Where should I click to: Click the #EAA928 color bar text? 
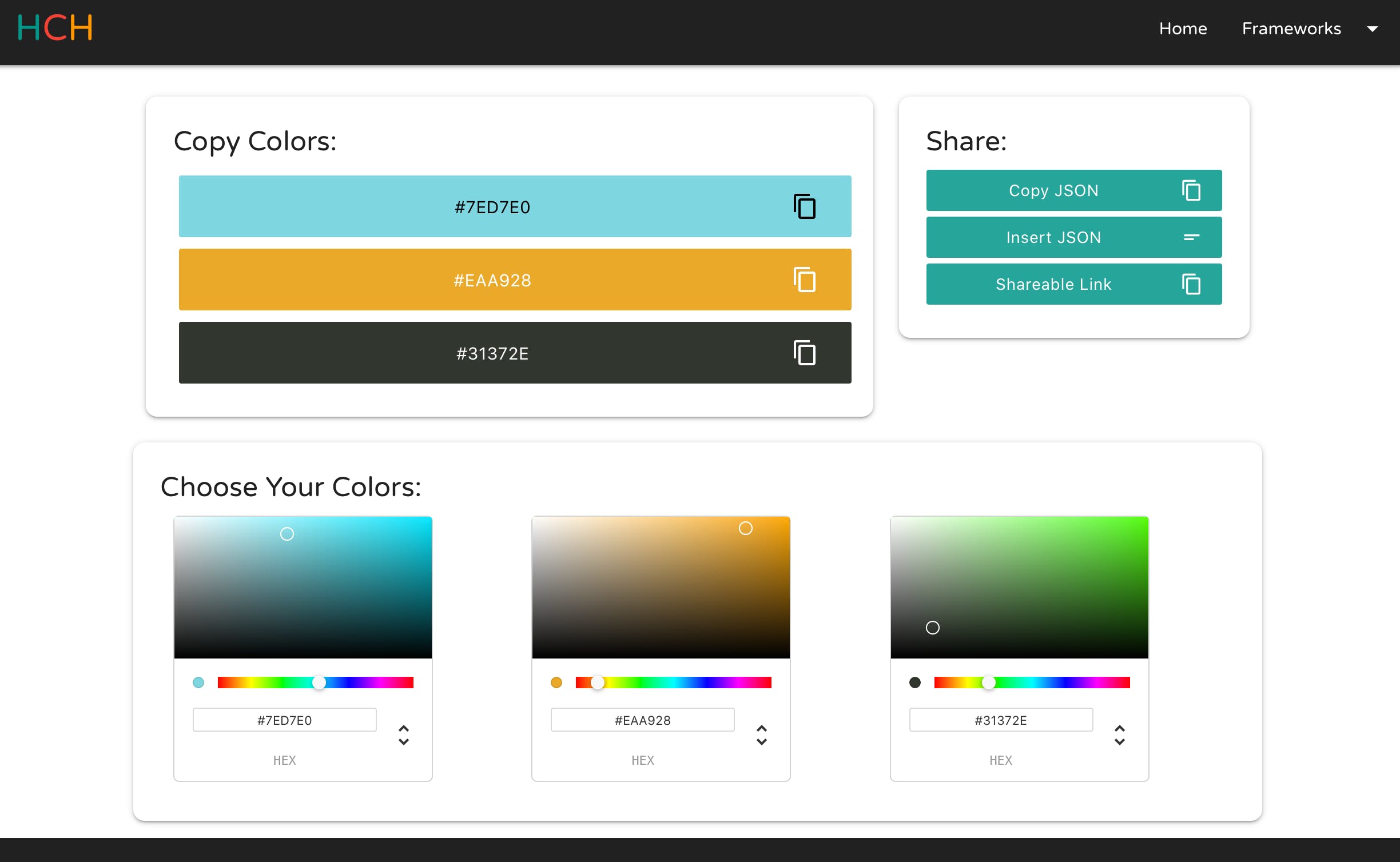(492, 280)
